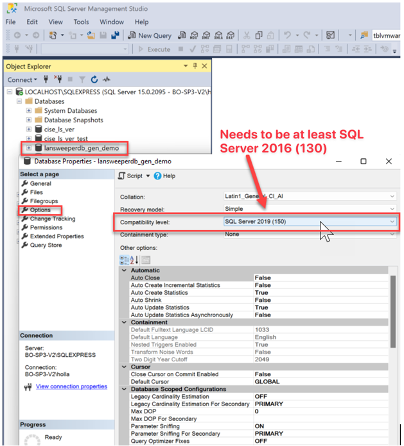Click the Save All toolbar icon
The height and width of the screenshot is (446, 404).
pyautogui.click(x=115, y=35)
